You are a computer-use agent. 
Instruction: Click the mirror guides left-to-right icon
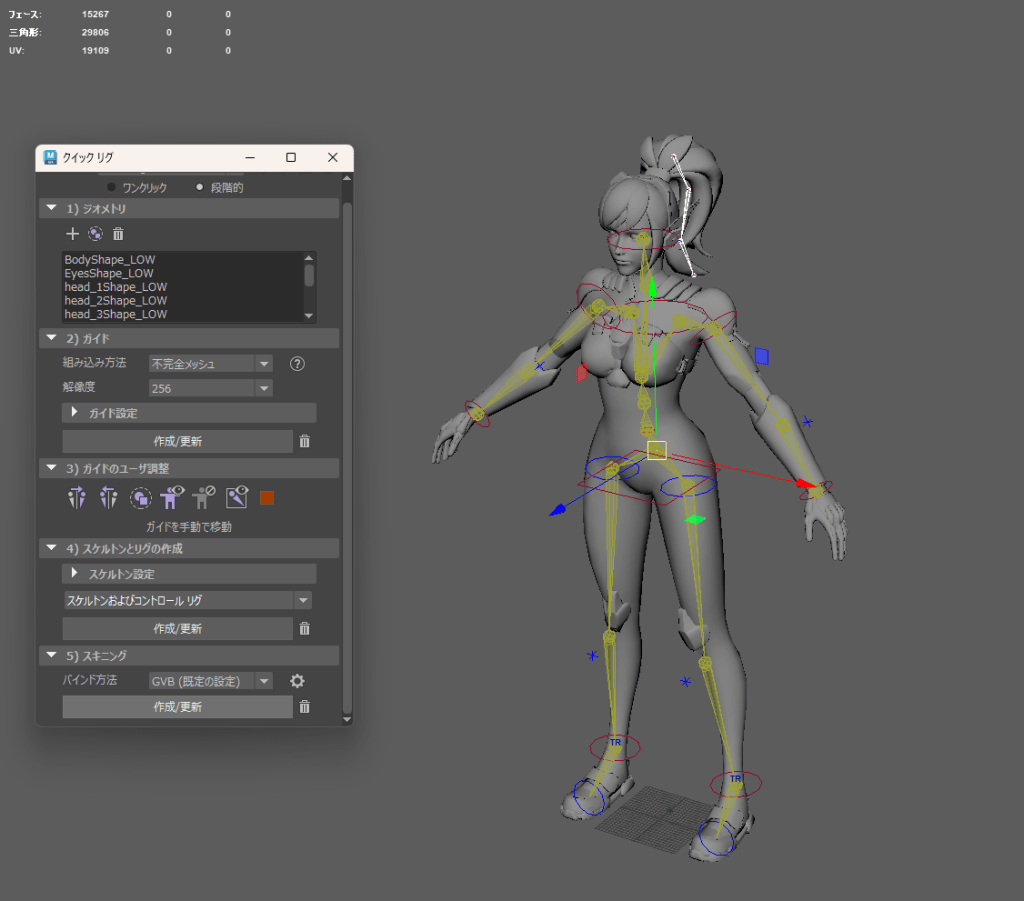[77, 498]
